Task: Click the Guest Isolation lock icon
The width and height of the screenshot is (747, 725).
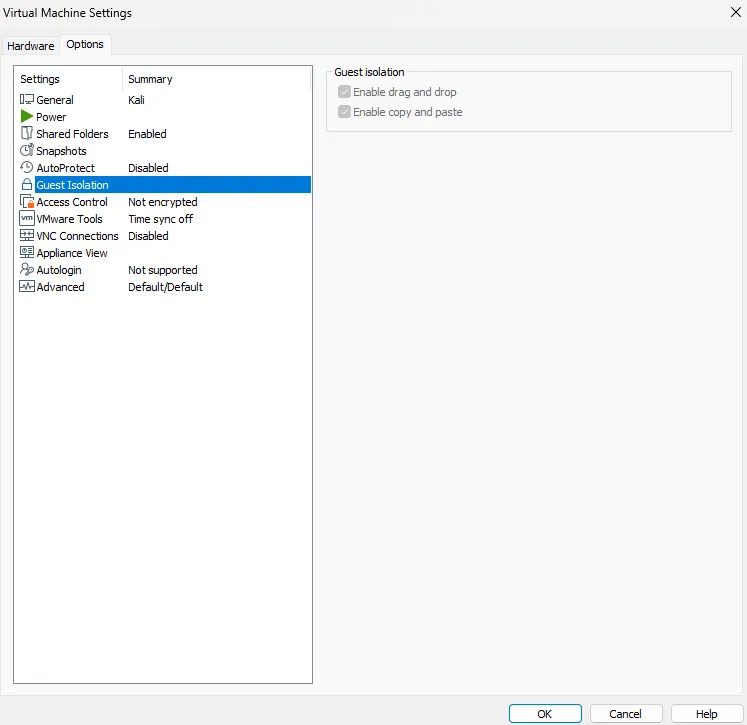Action: pyautogui.click(x=27, y=184)
